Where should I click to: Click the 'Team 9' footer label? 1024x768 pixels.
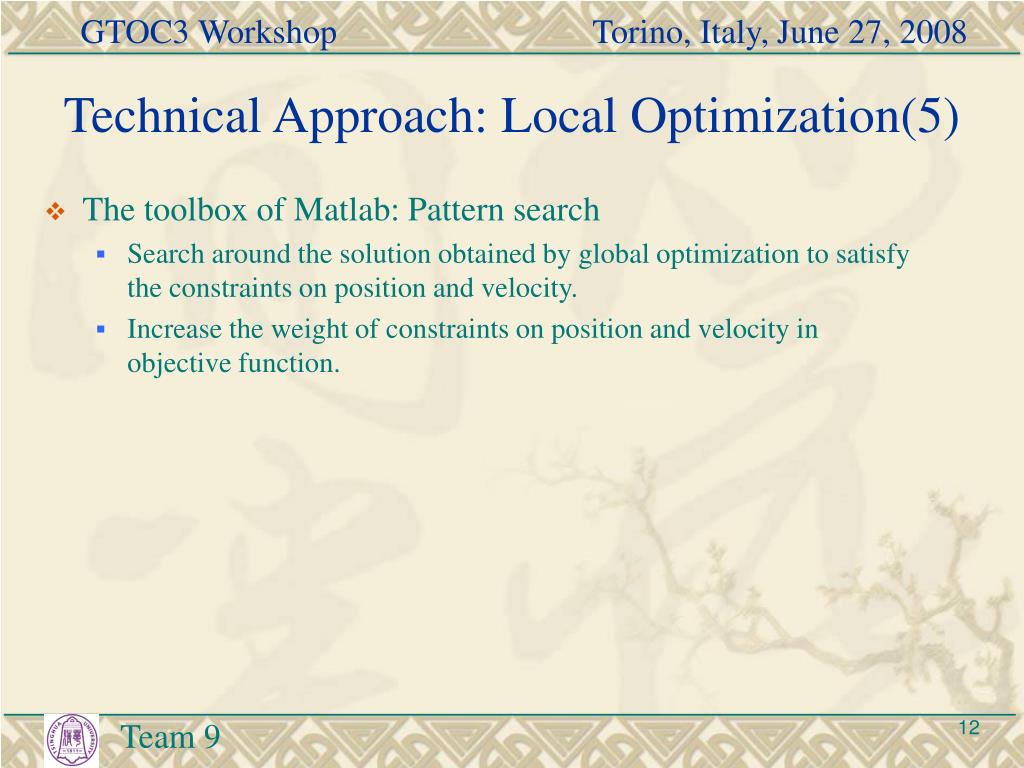pyautogui.click(x=170, y=737)
